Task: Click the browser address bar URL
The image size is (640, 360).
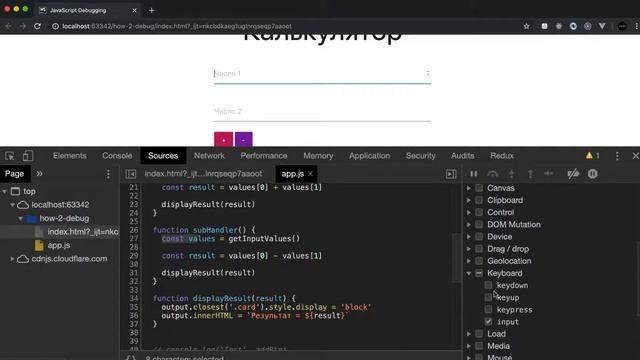Action: click(177, 26)
